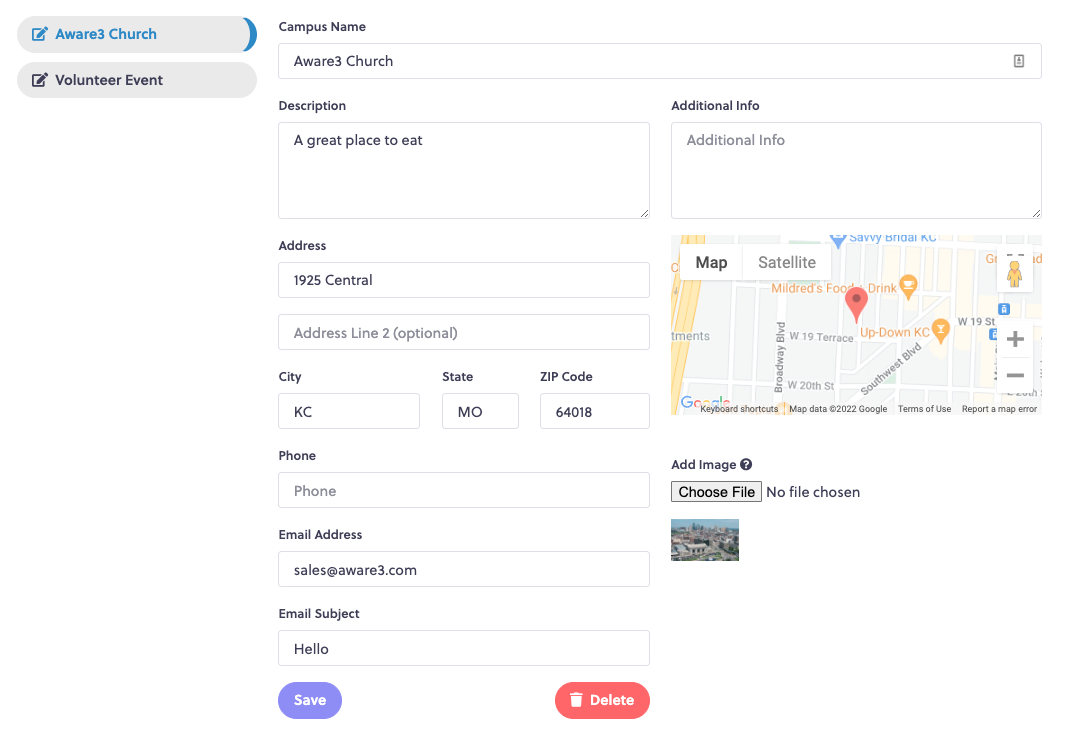Click the edit icon beside Aware3 Church
The image size is (1084, 737).
[x=40, y=34]
